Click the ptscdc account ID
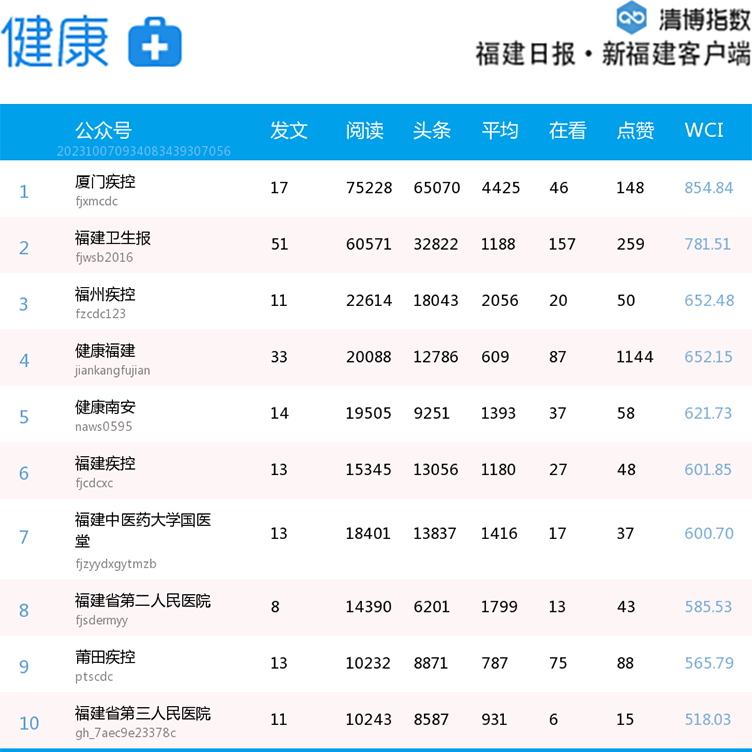752x752 pixels. click(94, 677)
